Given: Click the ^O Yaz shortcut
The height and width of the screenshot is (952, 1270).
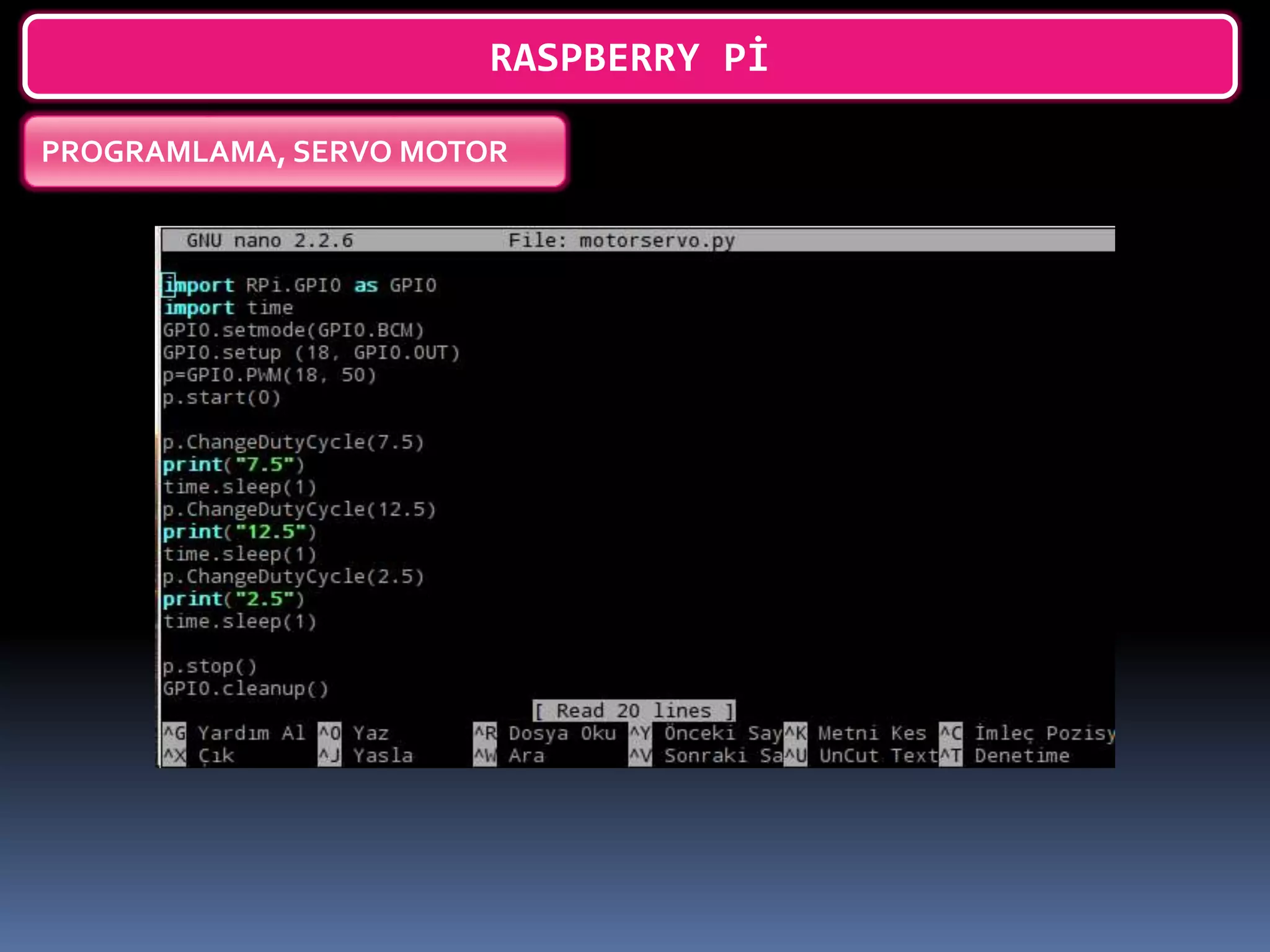Looking at the screenshot, I should point(353,733).
